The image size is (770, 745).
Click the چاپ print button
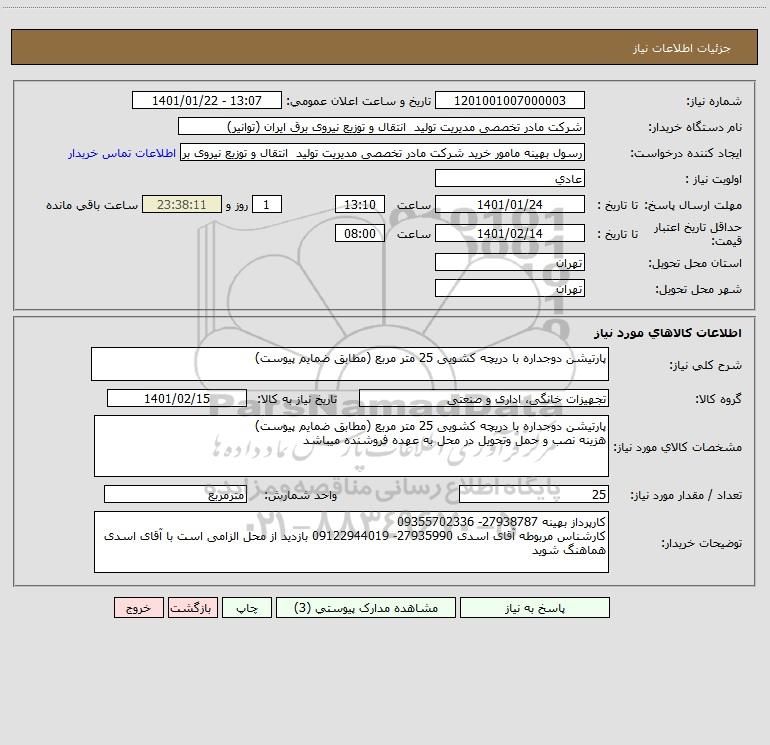coord(247,607)
